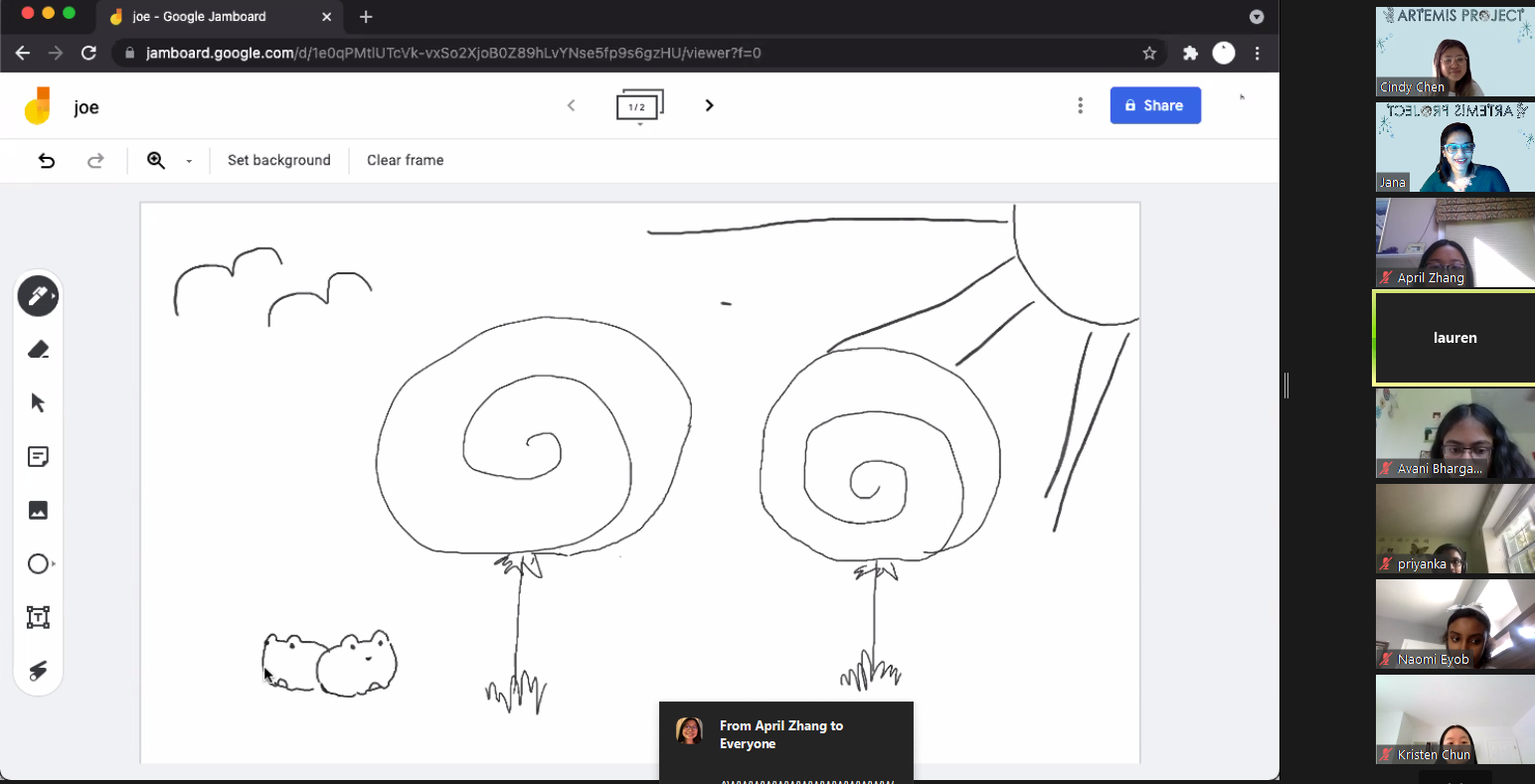Image resolution: width=1535 pixels, height=784 pixels.
Task: Go to the previous frame
Action: point(571,105)
